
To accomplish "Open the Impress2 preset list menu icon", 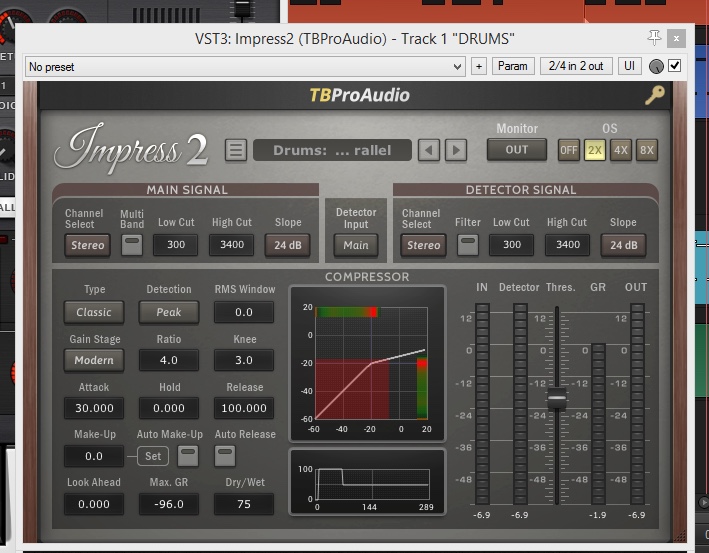I will point(236,150).
